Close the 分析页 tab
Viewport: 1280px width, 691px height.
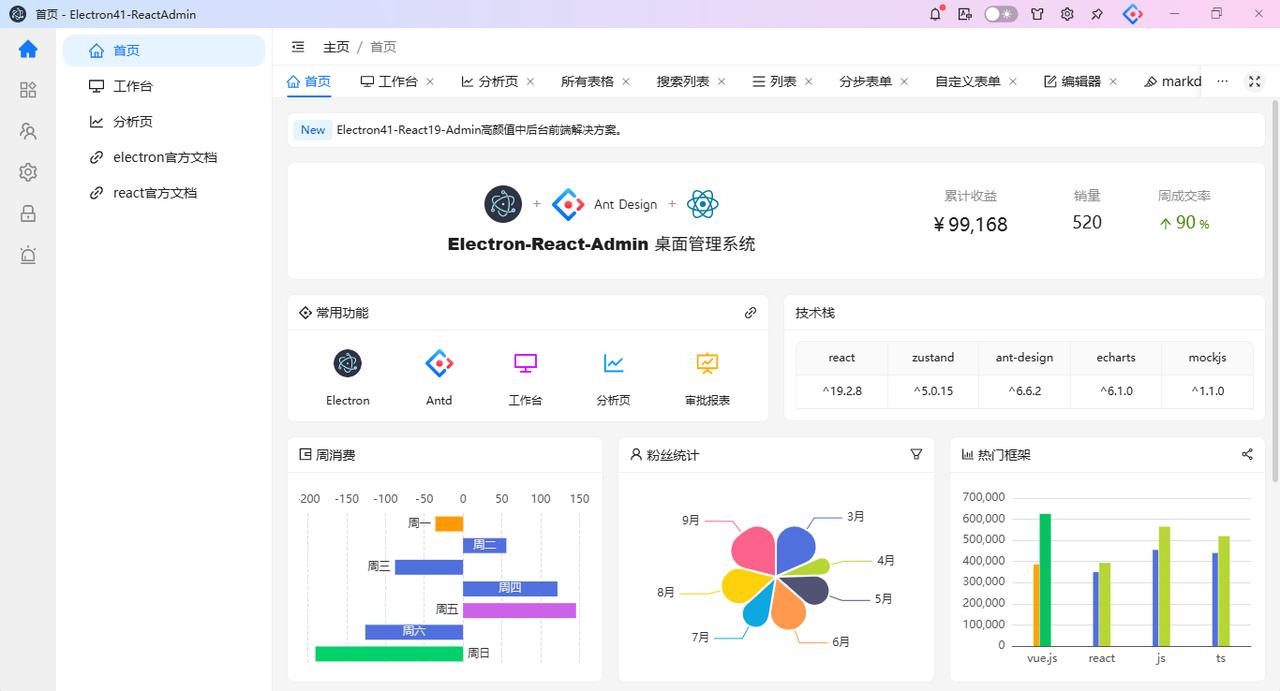click(530, 82)
